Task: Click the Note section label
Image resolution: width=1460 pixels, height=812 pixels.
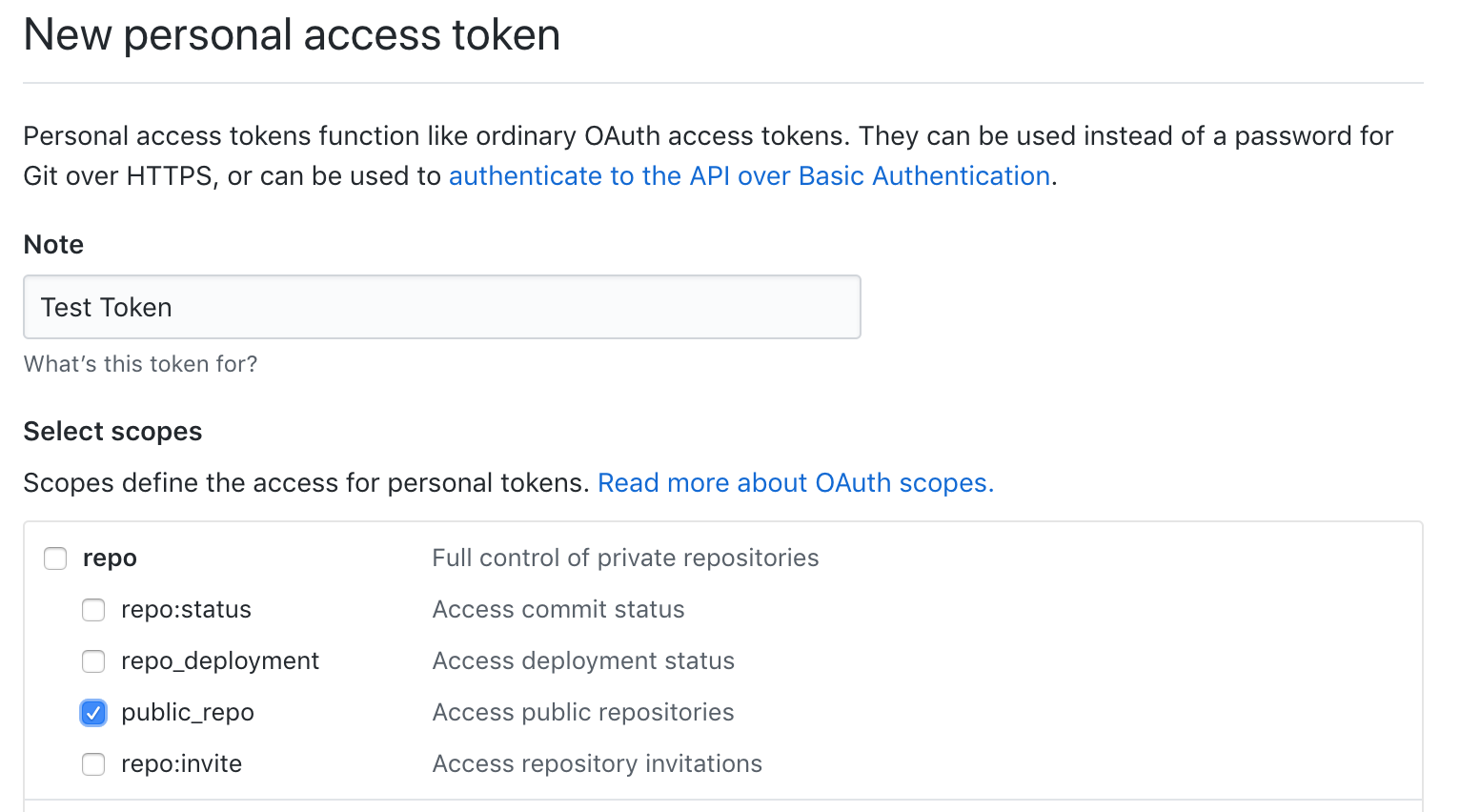Action: tap(52, 245)
